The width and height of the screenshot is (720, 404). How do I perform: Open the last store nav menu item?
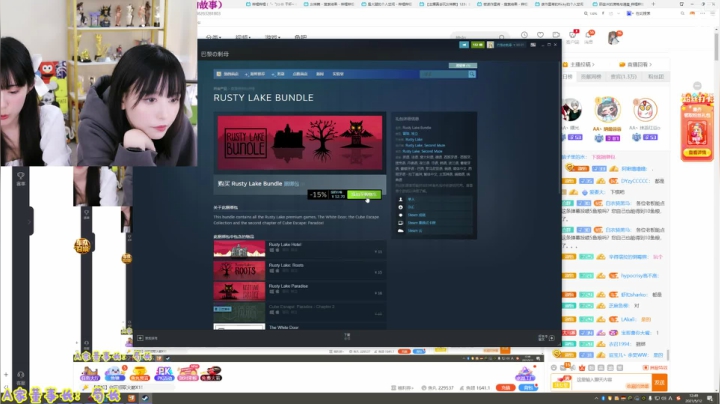click(x=338, y=74)
